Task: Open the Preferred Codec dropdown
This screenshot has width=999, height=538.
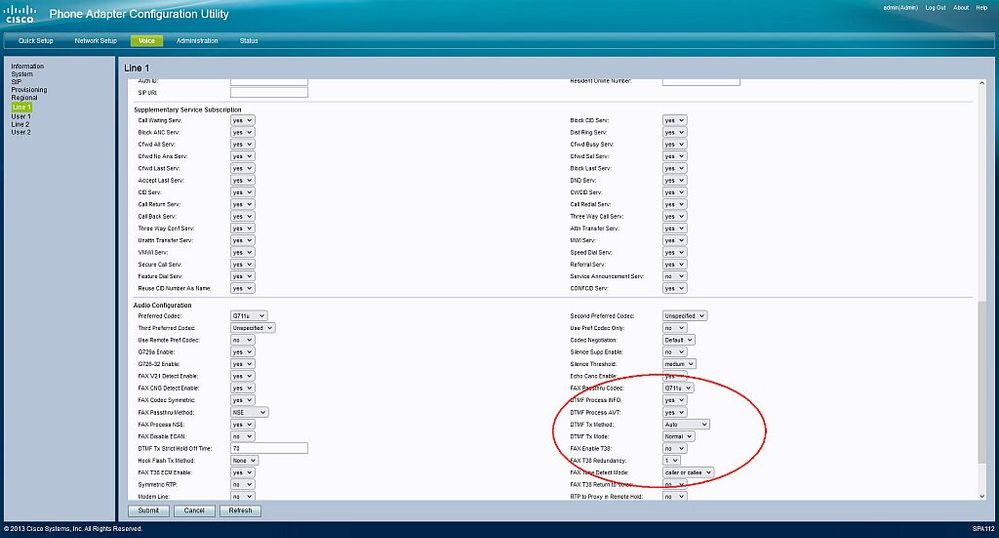Action: pyautogui.click(x=247, y=316)
